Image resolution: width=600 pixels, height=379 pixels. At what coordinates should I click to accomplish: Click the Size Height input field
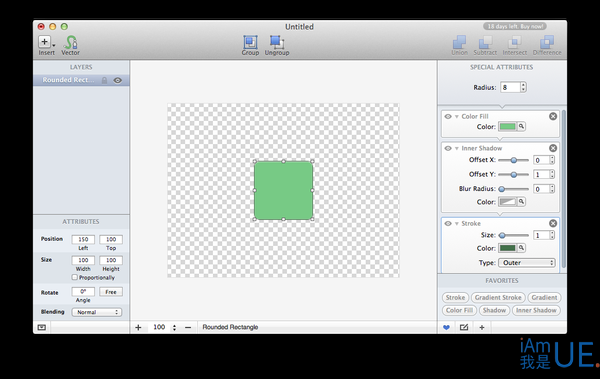click(111, 260)
